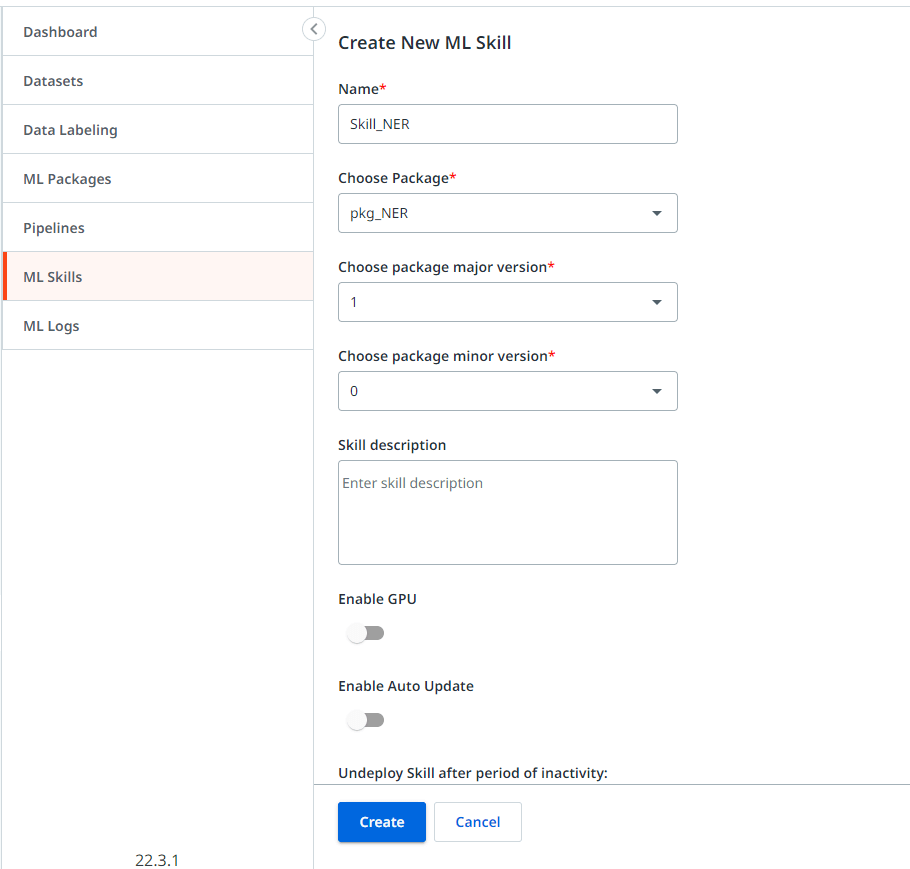
Task: Toggle the Enable Auto Update switch
Action: click(365, 720)
